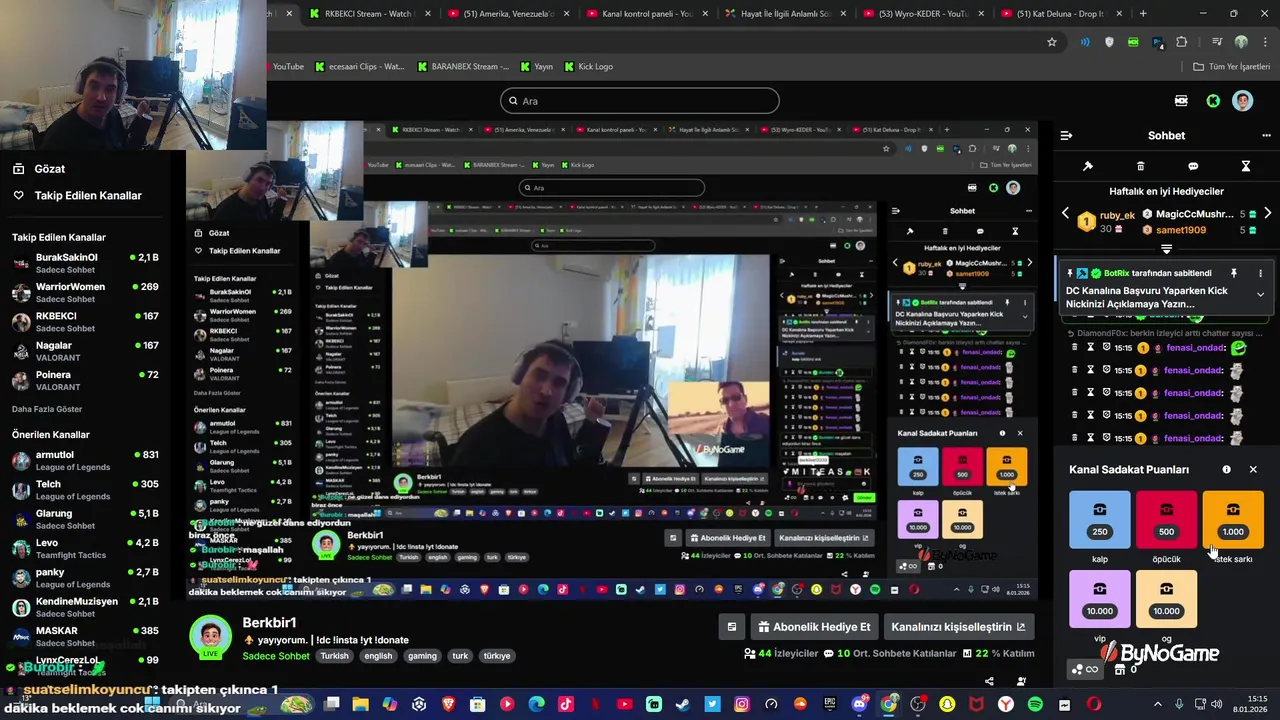
Task: Open Tüm Yer İşaretleri bookmarks folder
Action: [1231, 67]
